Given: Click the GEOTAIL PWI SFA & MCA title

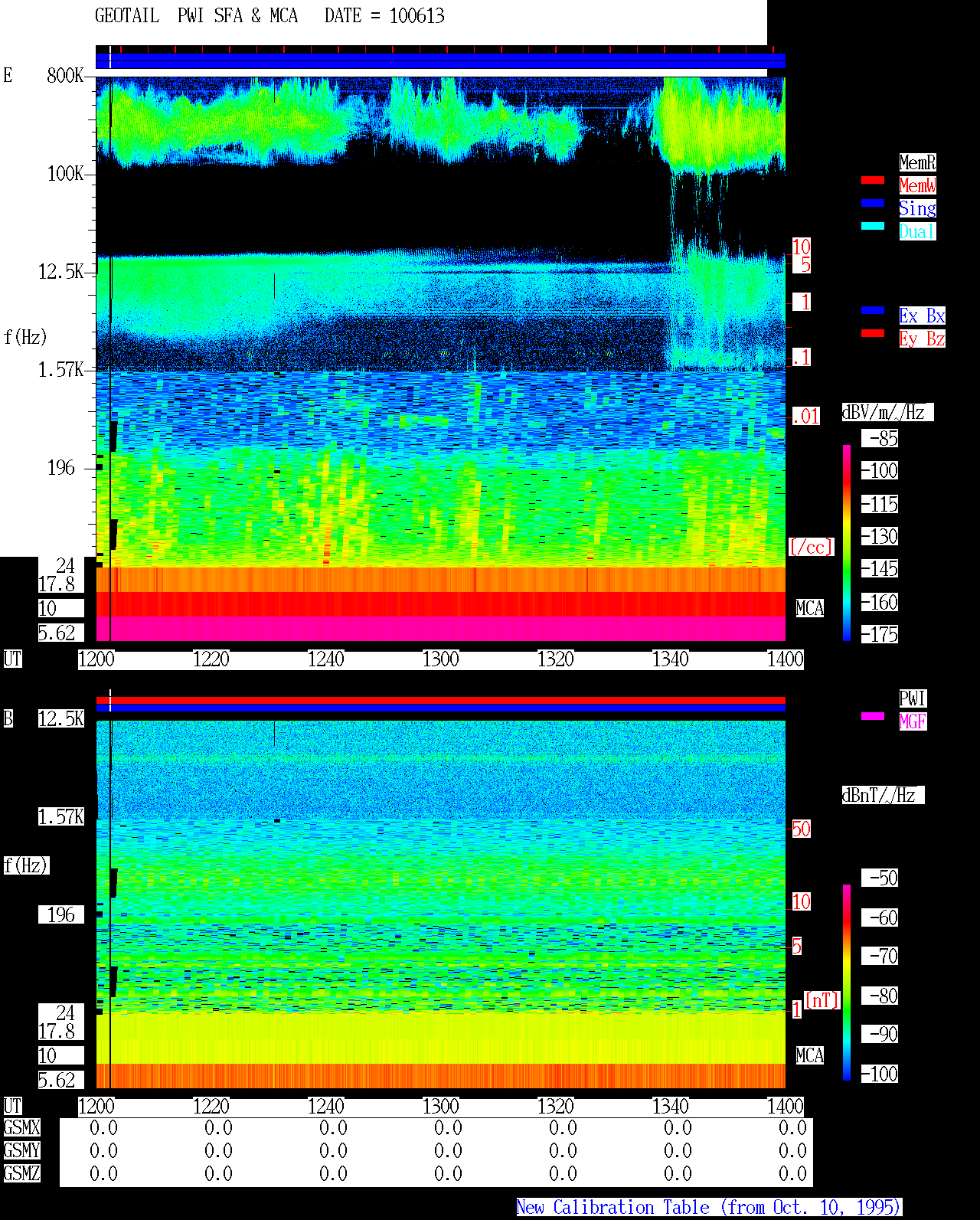Looking at the screenshot, I should click(197, 15).
